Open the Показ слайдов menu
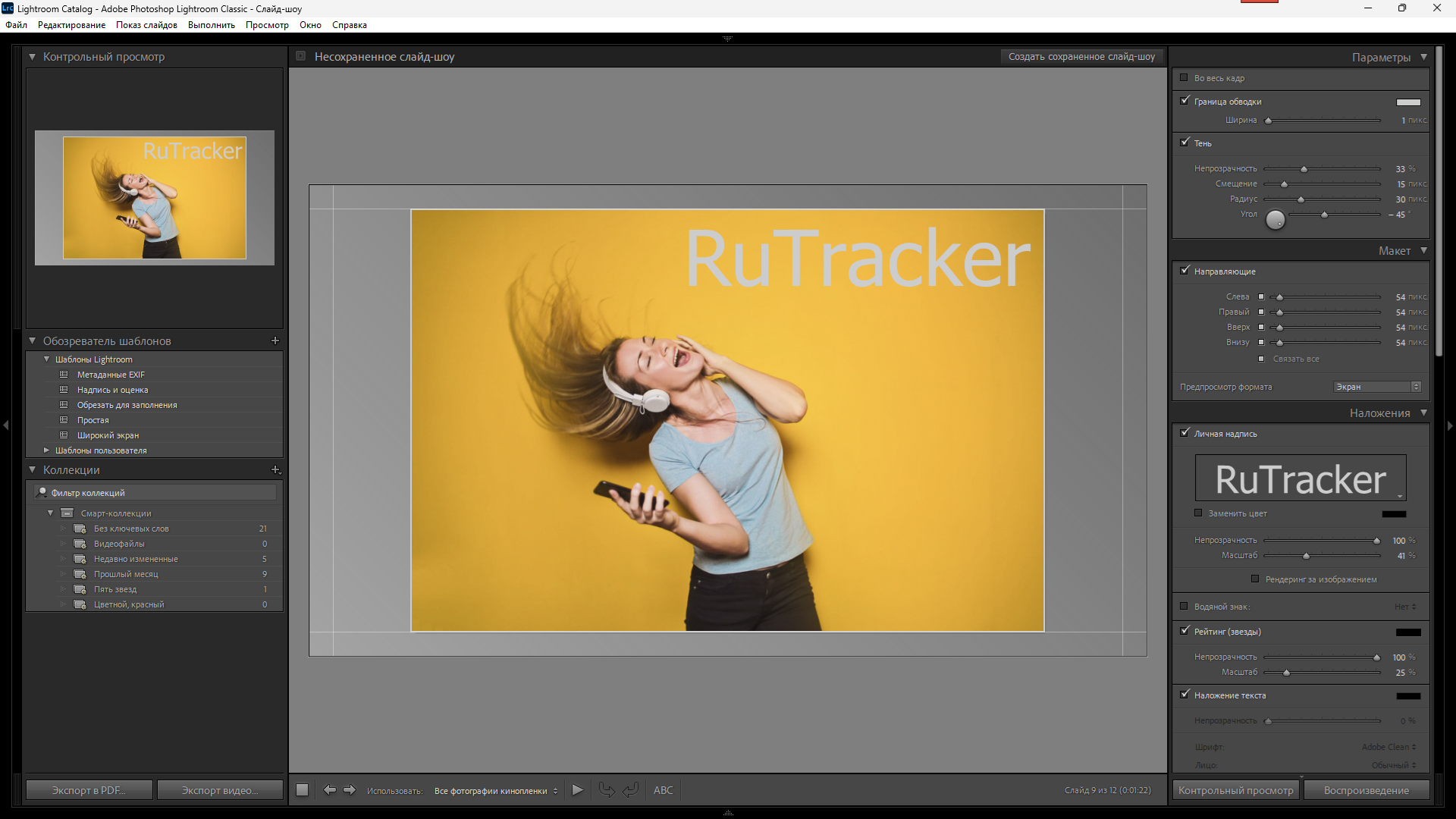The width and height of the screenshot is (1456, 819). pos(146,25)
